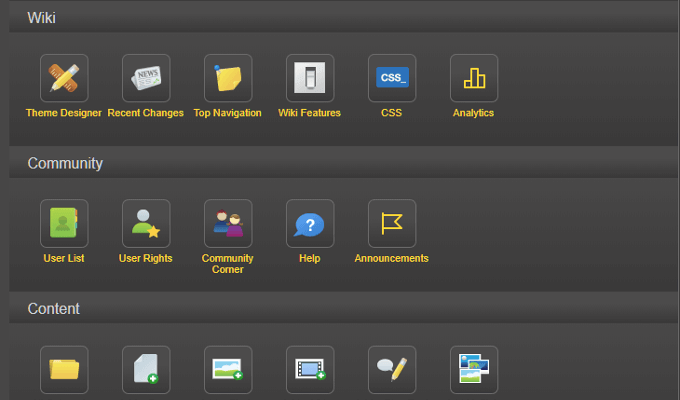
Task: Click the Wiki Features text link
Action: coord(310,113)
